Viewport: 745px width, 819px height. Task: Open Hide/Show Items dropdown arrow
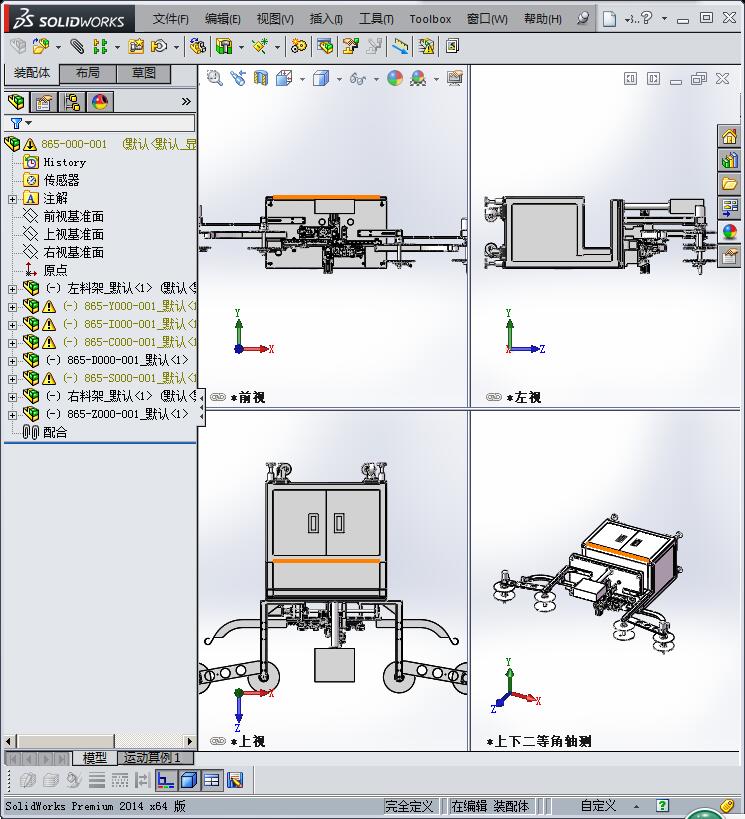[376, 79]
